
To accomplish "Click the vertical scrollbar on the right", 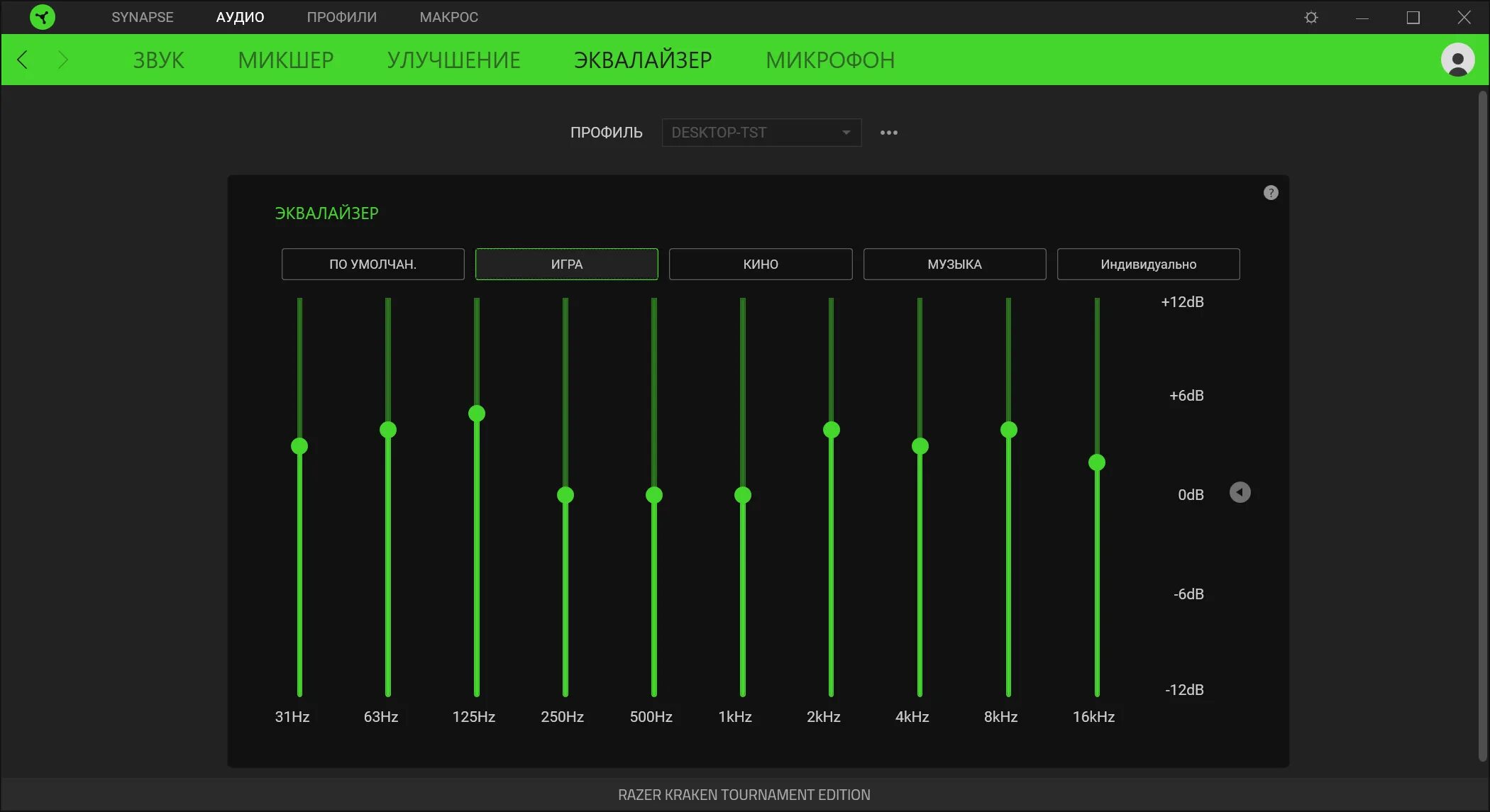I will pos(1482,426).
